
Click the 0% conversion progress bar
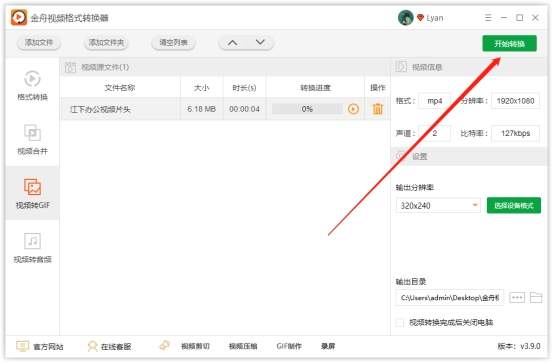[307, 109]
